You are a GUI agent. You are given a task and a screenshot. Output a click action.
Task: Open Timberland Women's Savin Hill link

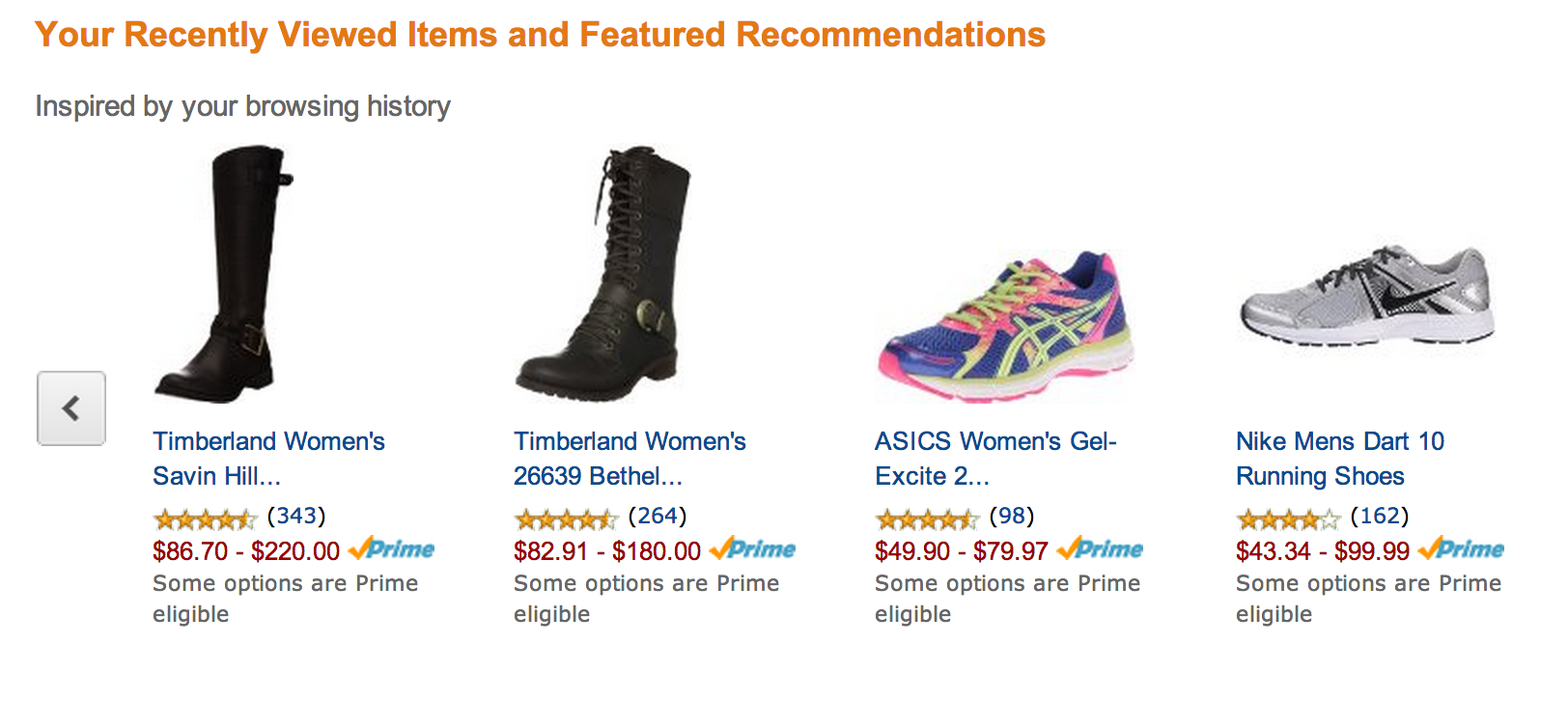point(268,459)
